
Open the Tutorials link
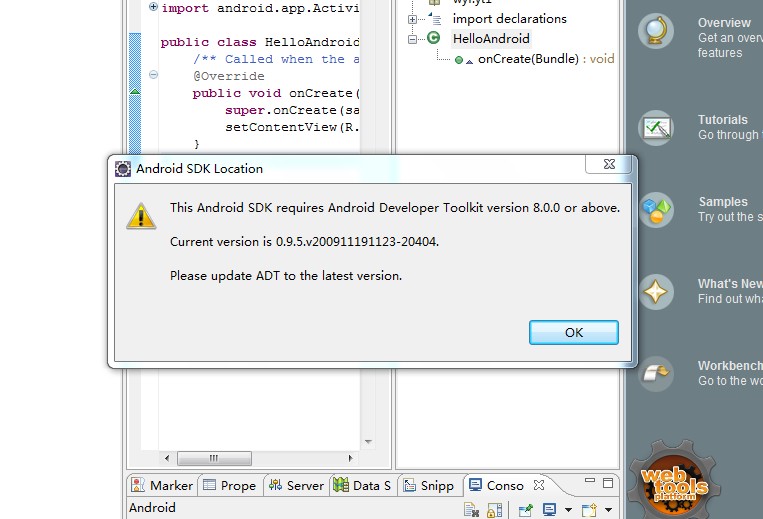pos(723,120)
